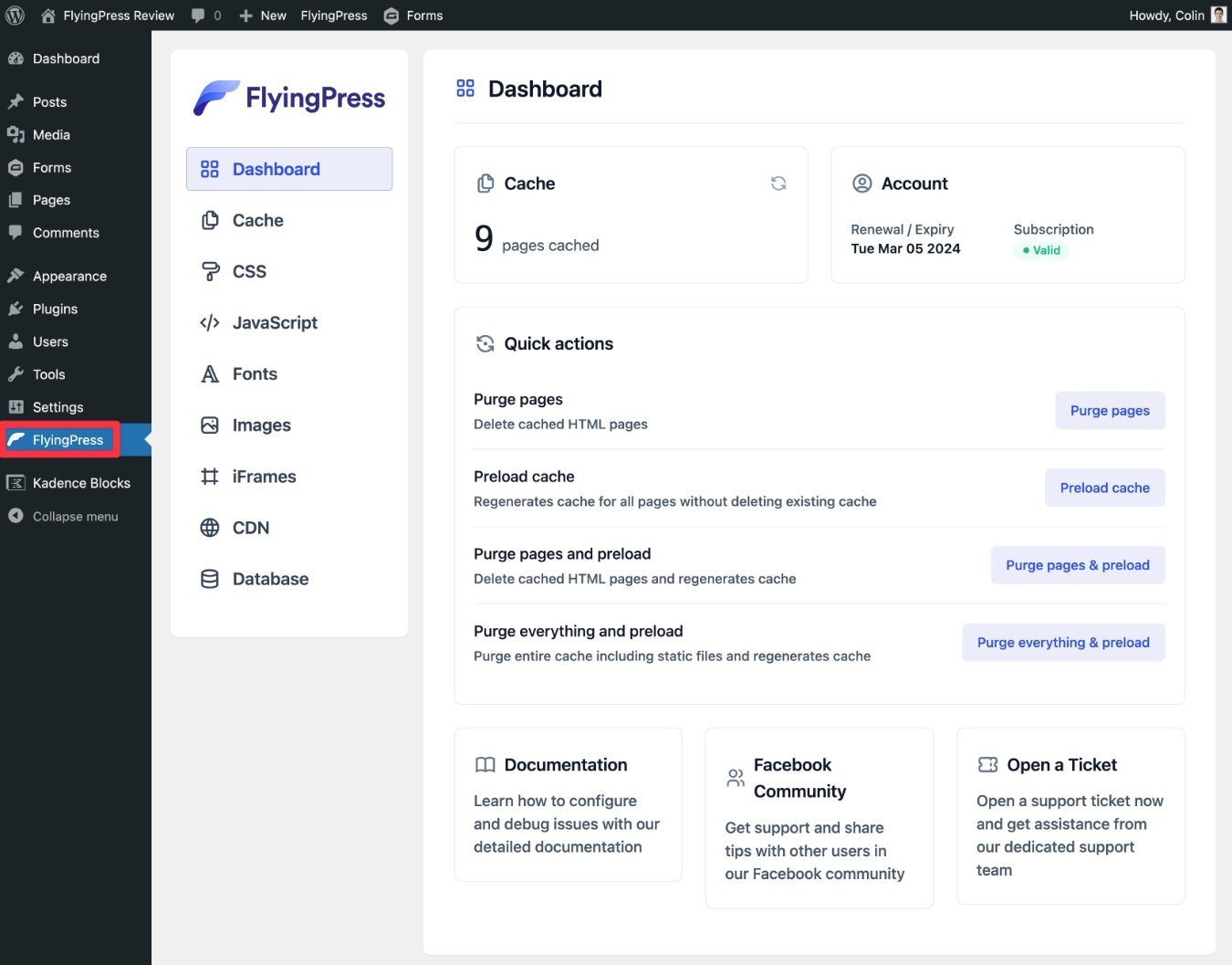Click the JavaScript code brackets icon
This screenshot has height=965, width=1232.
point(210,322)
